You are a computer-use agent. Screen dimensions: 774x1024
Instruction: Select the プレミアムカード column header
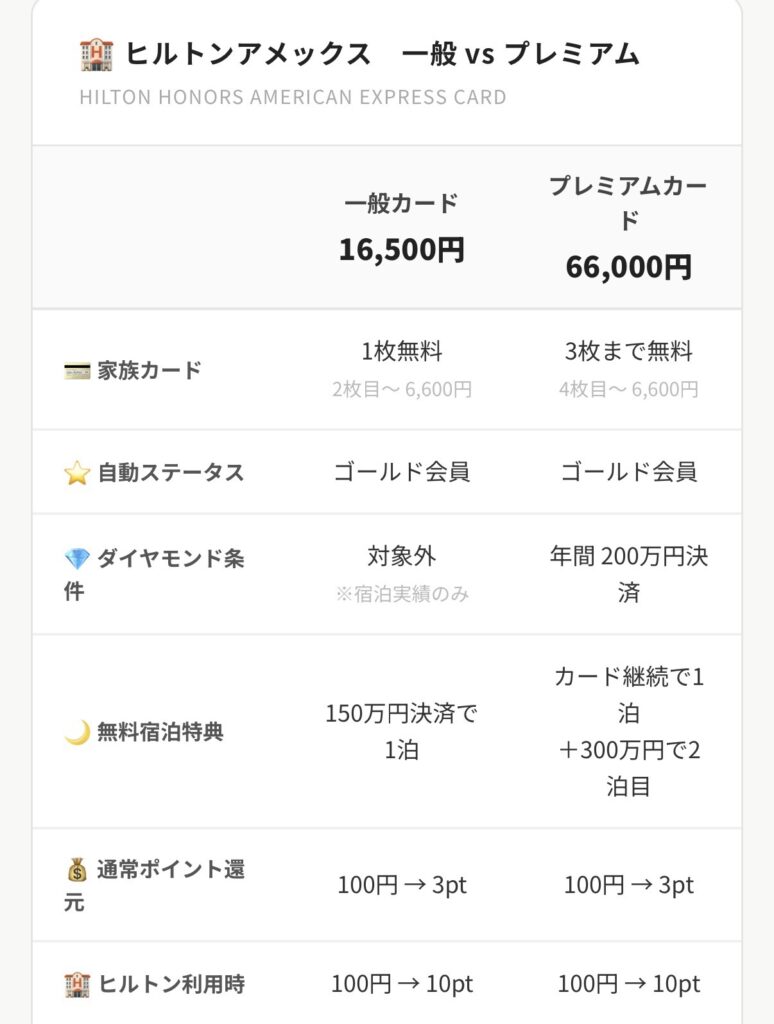coord(628,203)
